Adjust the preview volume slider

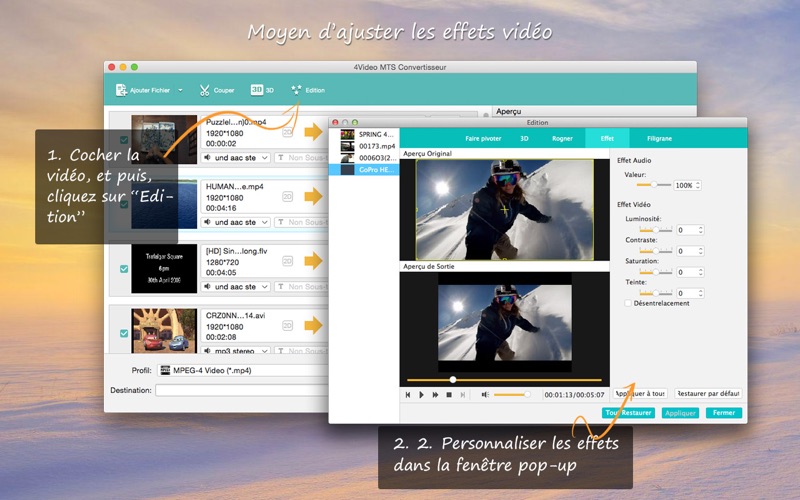point(512,394)
